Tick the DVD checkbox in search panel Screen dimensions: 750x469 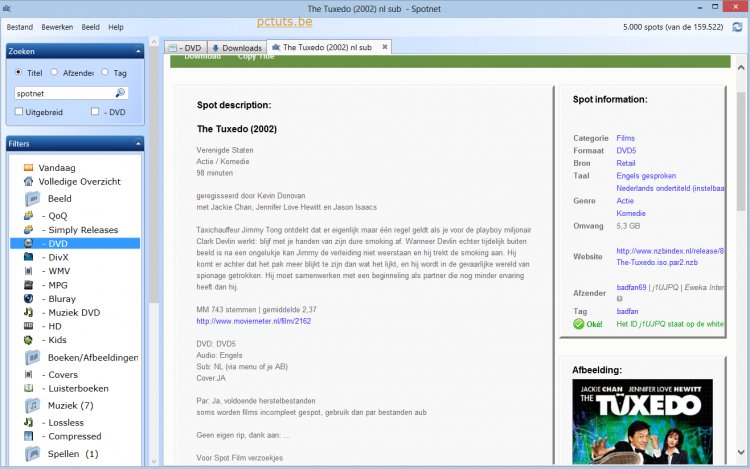[x=94, y=112]
